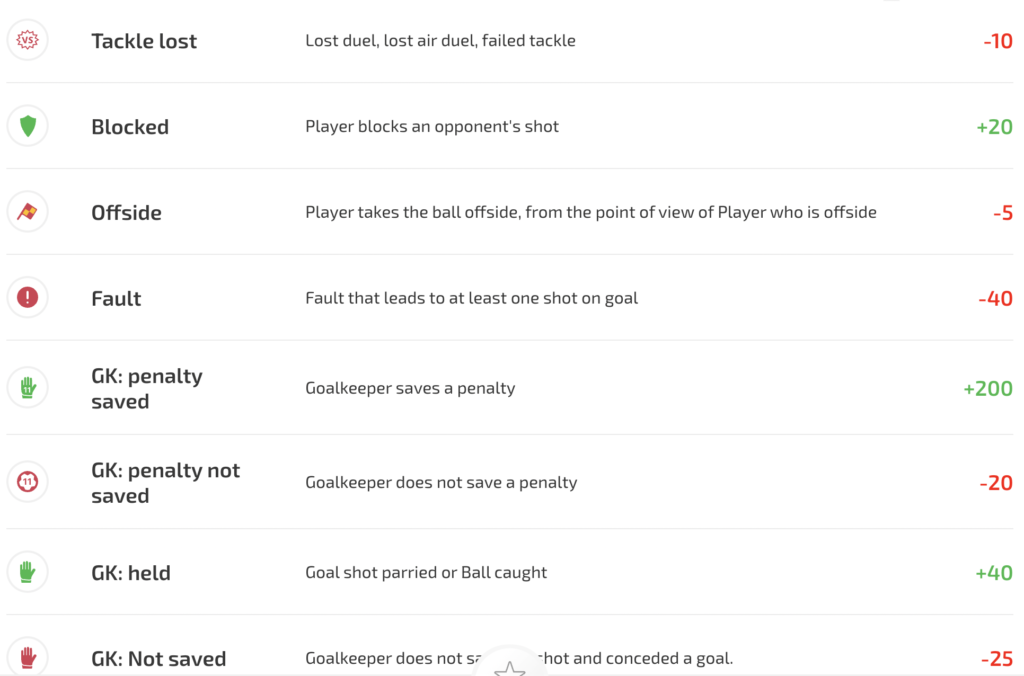Click the red GK Not saved glove icon
The height and width of the screenshot is (676, 1024).
(x=28, y=657)
